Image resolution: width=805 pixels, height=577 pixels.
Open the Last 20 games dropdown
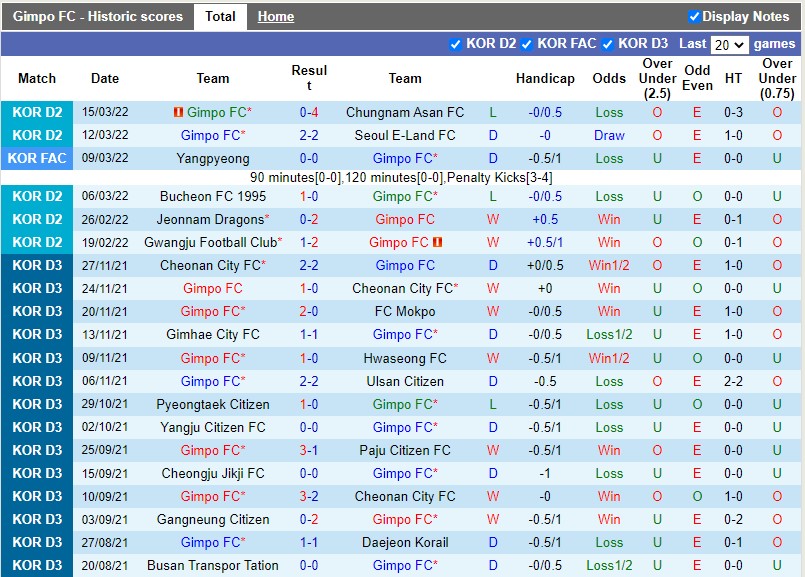coord(729,45)
